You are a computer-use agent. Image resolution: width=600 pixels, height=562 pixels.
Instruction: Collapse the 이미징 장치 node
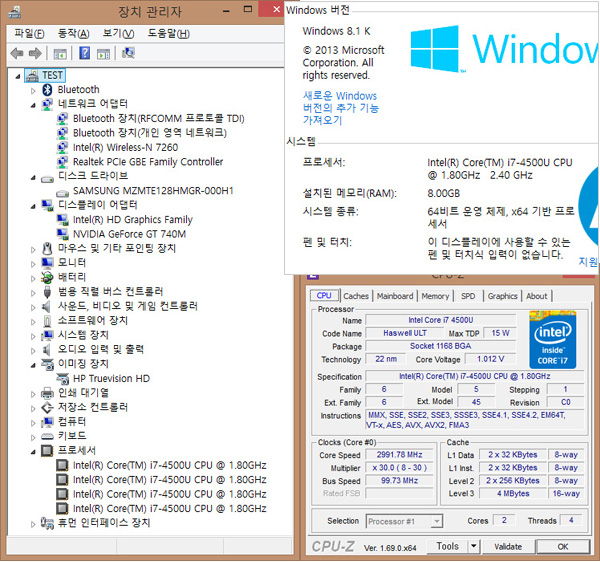tap(33, 365)
